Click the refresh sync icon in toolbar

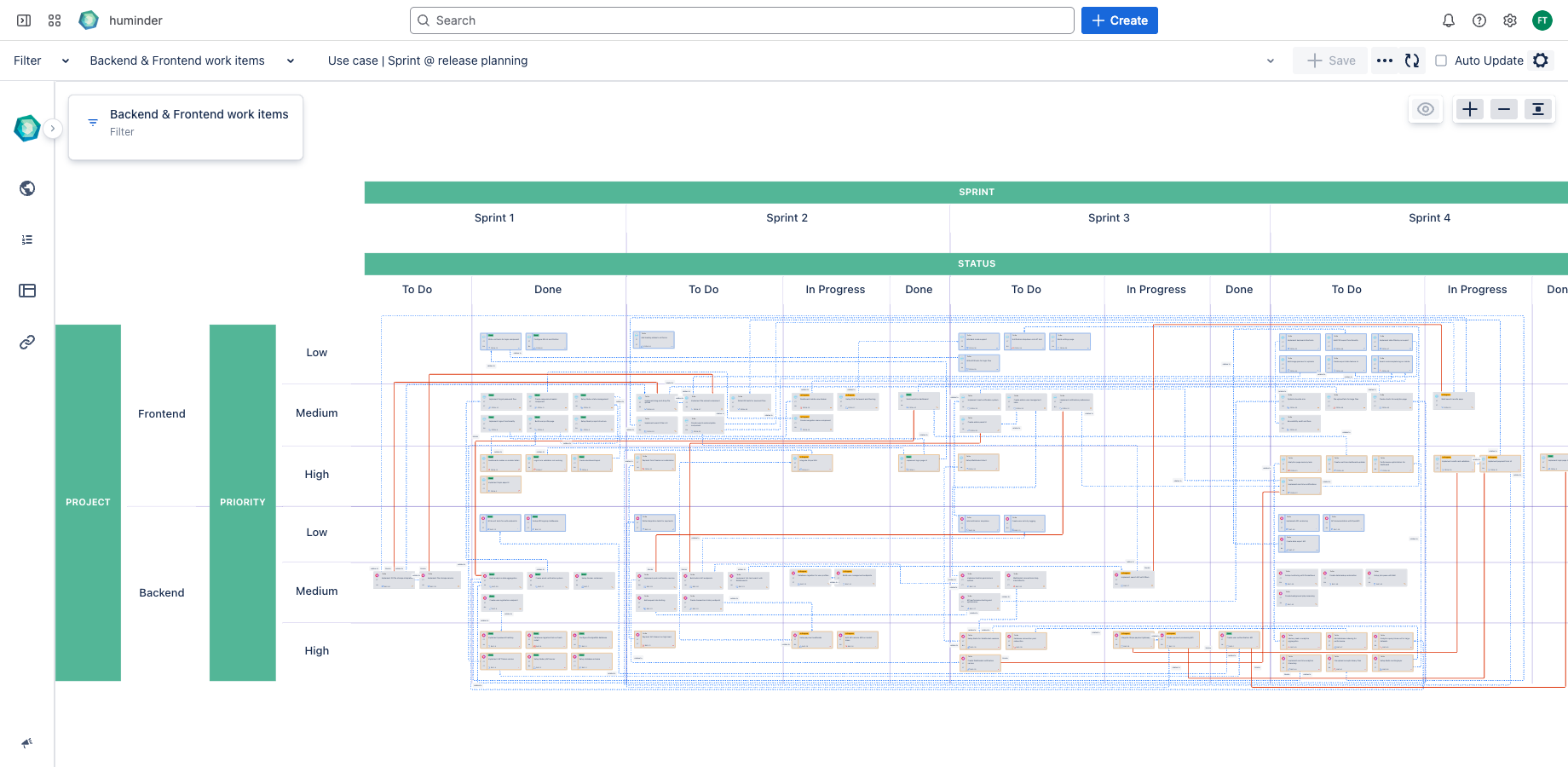pyautogui.click(x=1412, y=61)
